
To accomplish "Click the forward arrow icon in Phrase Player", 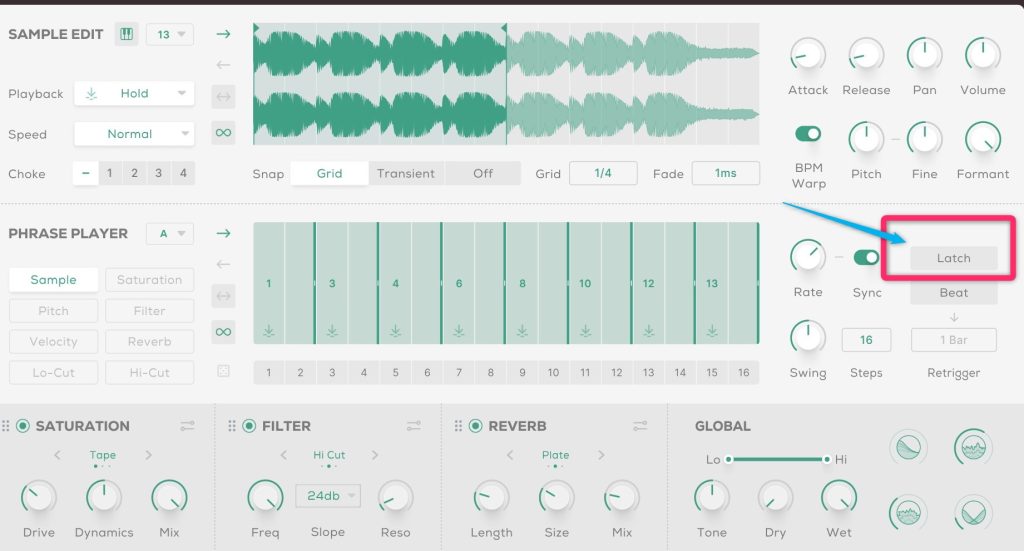I will click(x=223, y=233).
